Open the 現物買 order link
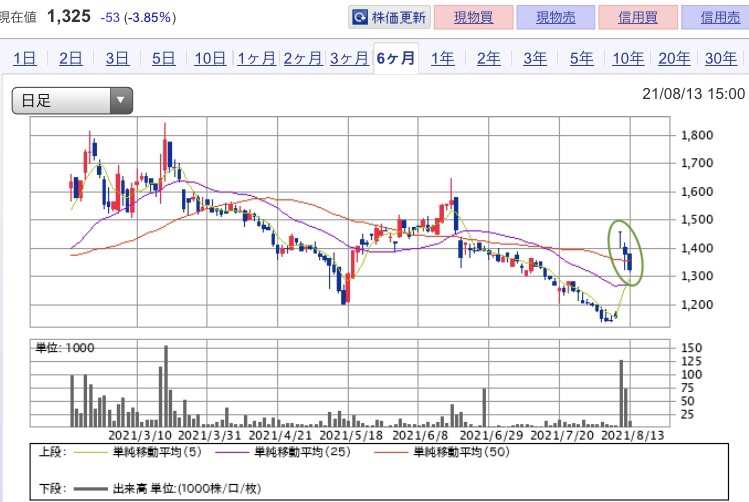The height and width of the screenshot is (502, 749). [473, 18]
